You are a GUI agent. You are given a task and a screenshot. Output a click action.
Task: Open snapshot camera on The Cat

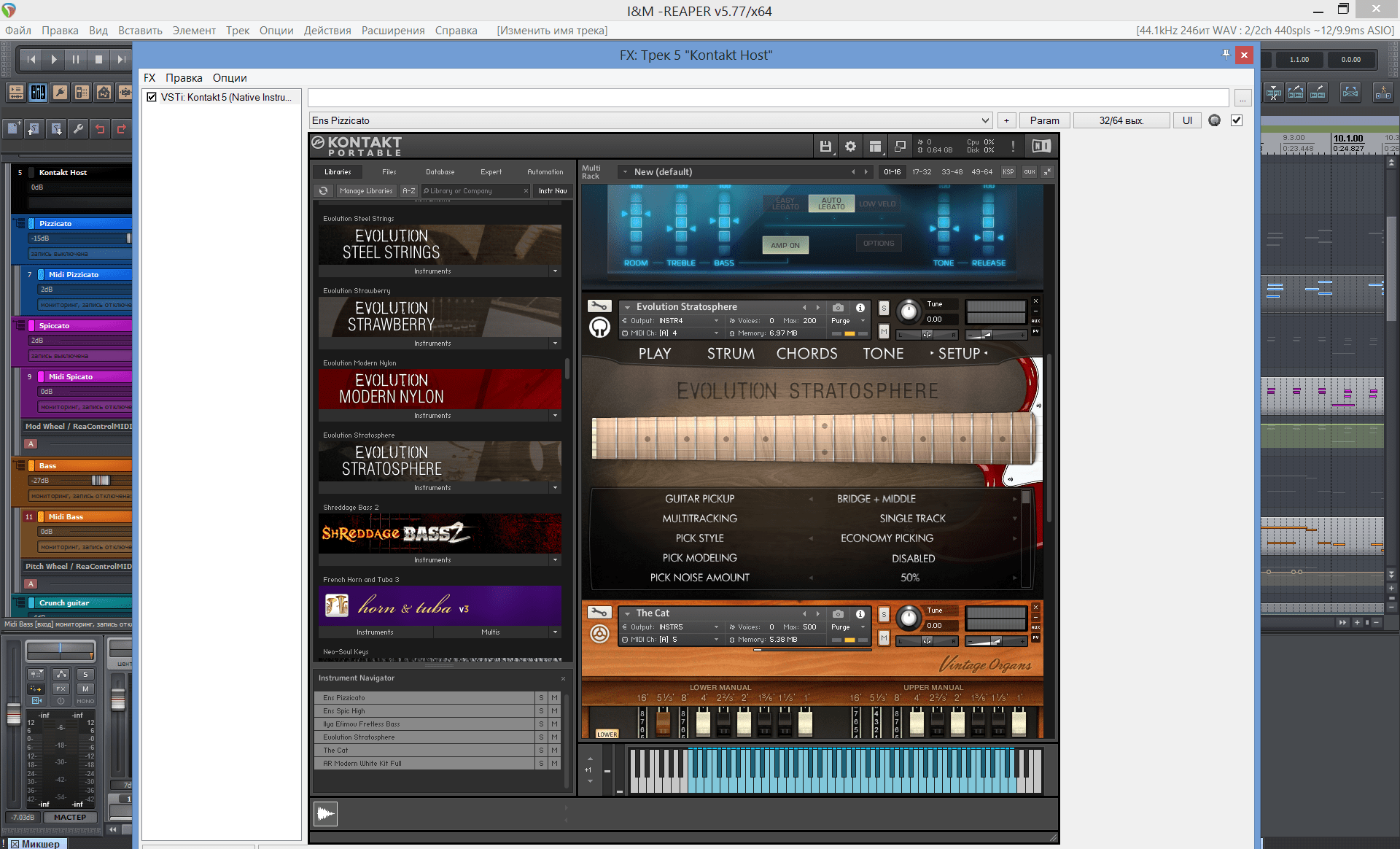(x=838, y=614)
